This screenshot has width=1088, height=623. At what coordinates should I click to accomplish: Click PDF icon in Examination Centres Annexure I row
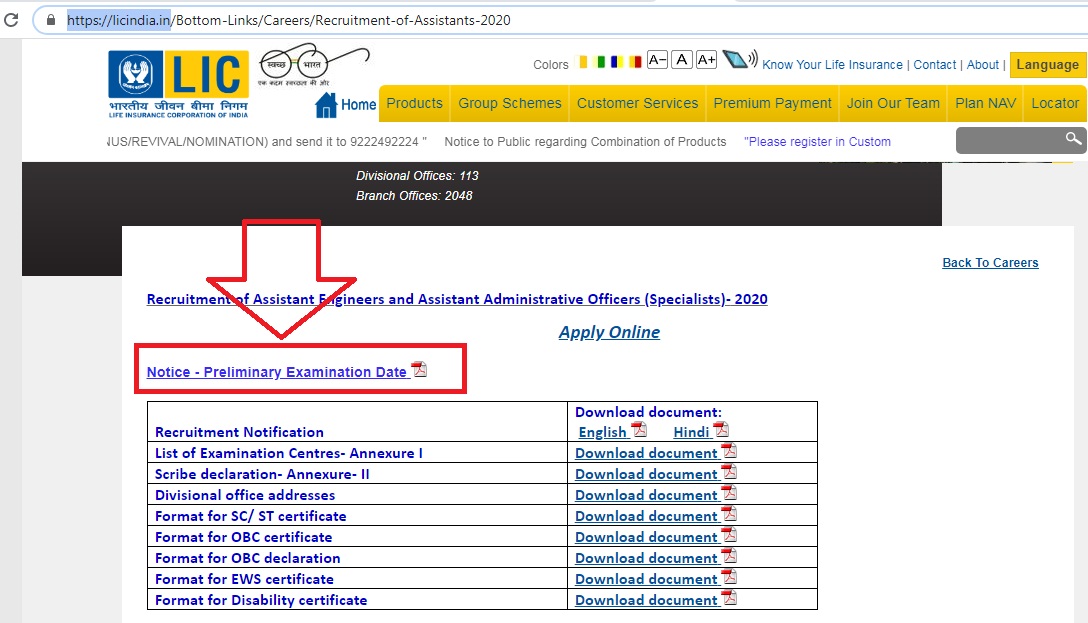coord(729,451)
